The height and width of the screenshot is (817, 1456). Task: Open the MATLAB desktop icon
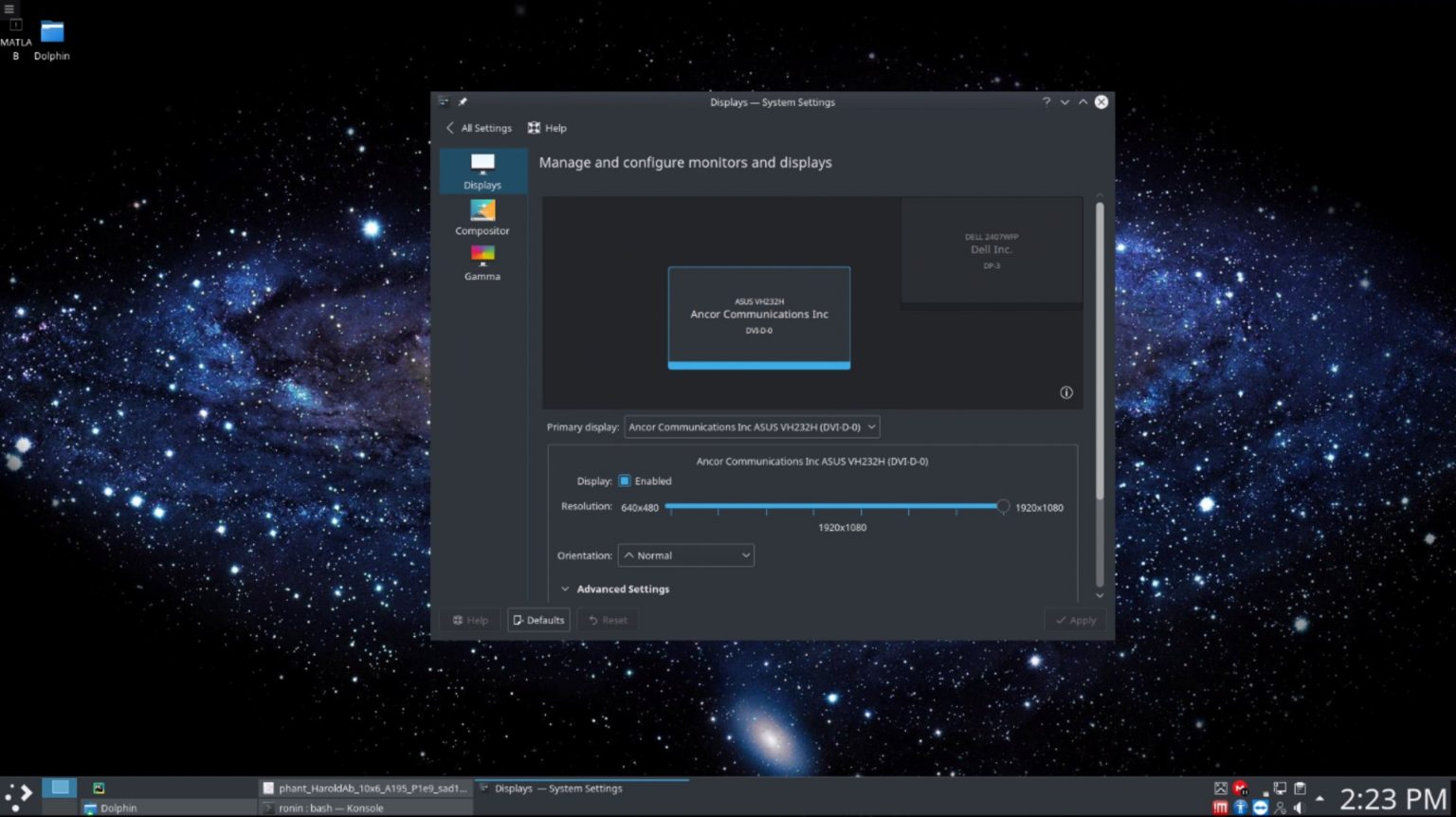coord(15,40)
